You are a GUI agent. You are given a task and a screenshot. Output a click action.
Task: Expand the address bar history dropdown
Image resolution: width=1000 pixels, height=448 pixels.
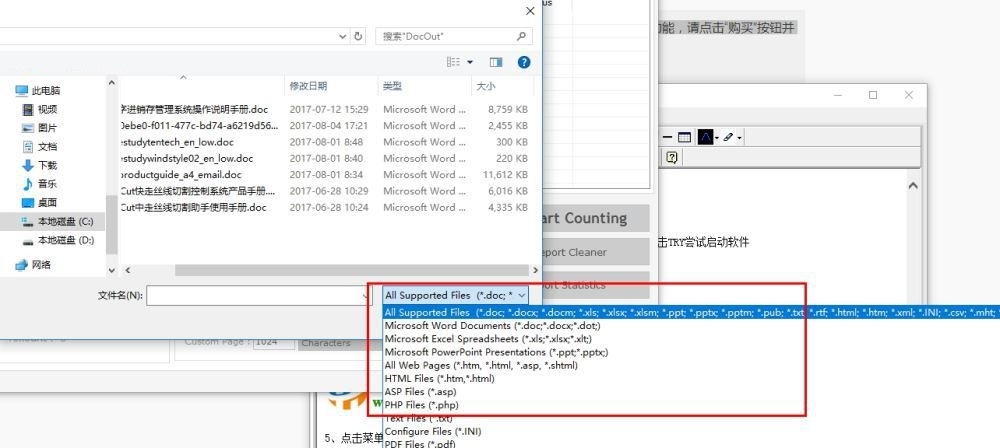point(343,36)
